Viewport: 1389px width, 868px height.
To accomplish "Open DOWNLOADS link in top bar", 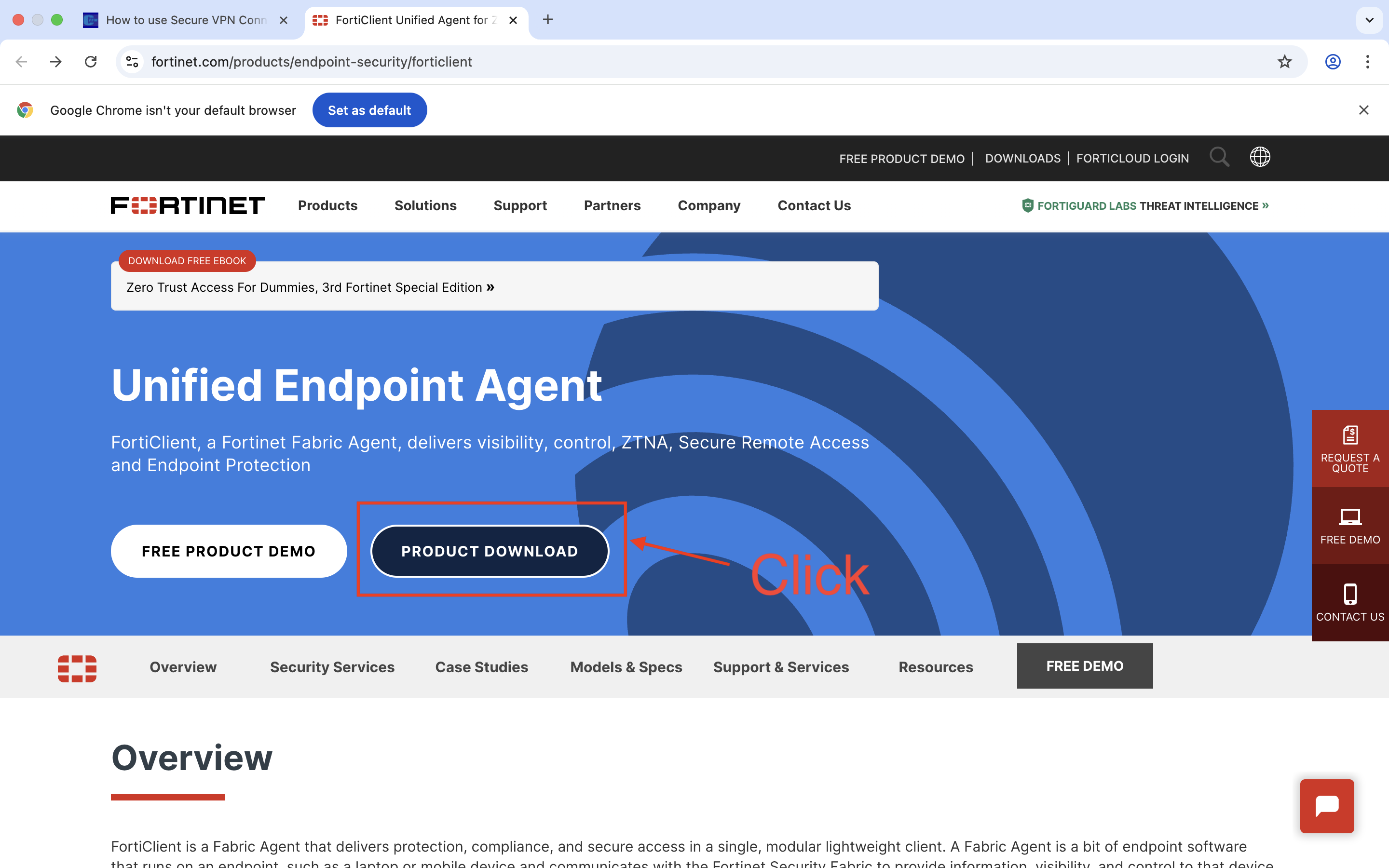I will click(x=1023, y=159).
